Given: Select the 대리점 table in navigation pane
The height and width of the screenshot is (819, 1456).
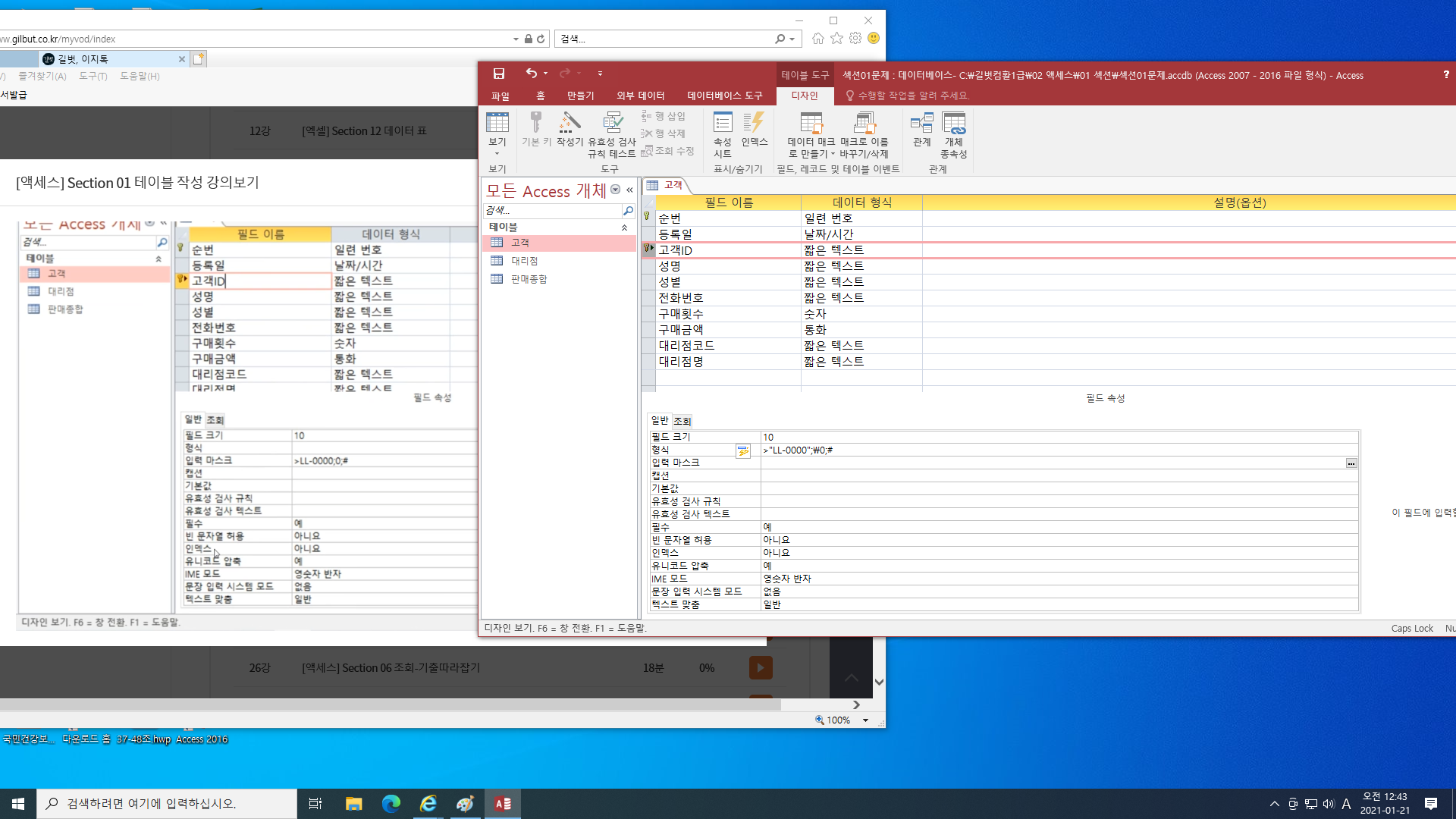Looking at the screenshot, I should pyautogui.click(x=524, y=261).
